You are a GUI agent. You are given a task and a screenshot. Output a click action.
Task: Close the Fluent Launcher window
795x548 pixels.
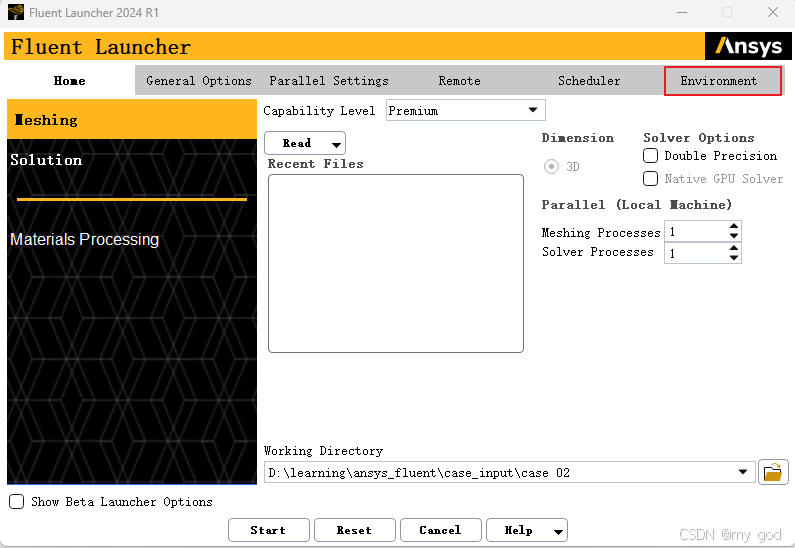[773, 12]
